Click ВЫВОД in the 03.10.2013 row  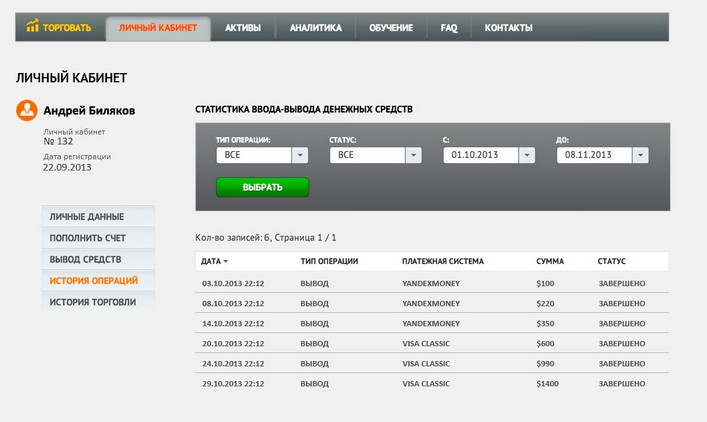click(x=315, y=284)
